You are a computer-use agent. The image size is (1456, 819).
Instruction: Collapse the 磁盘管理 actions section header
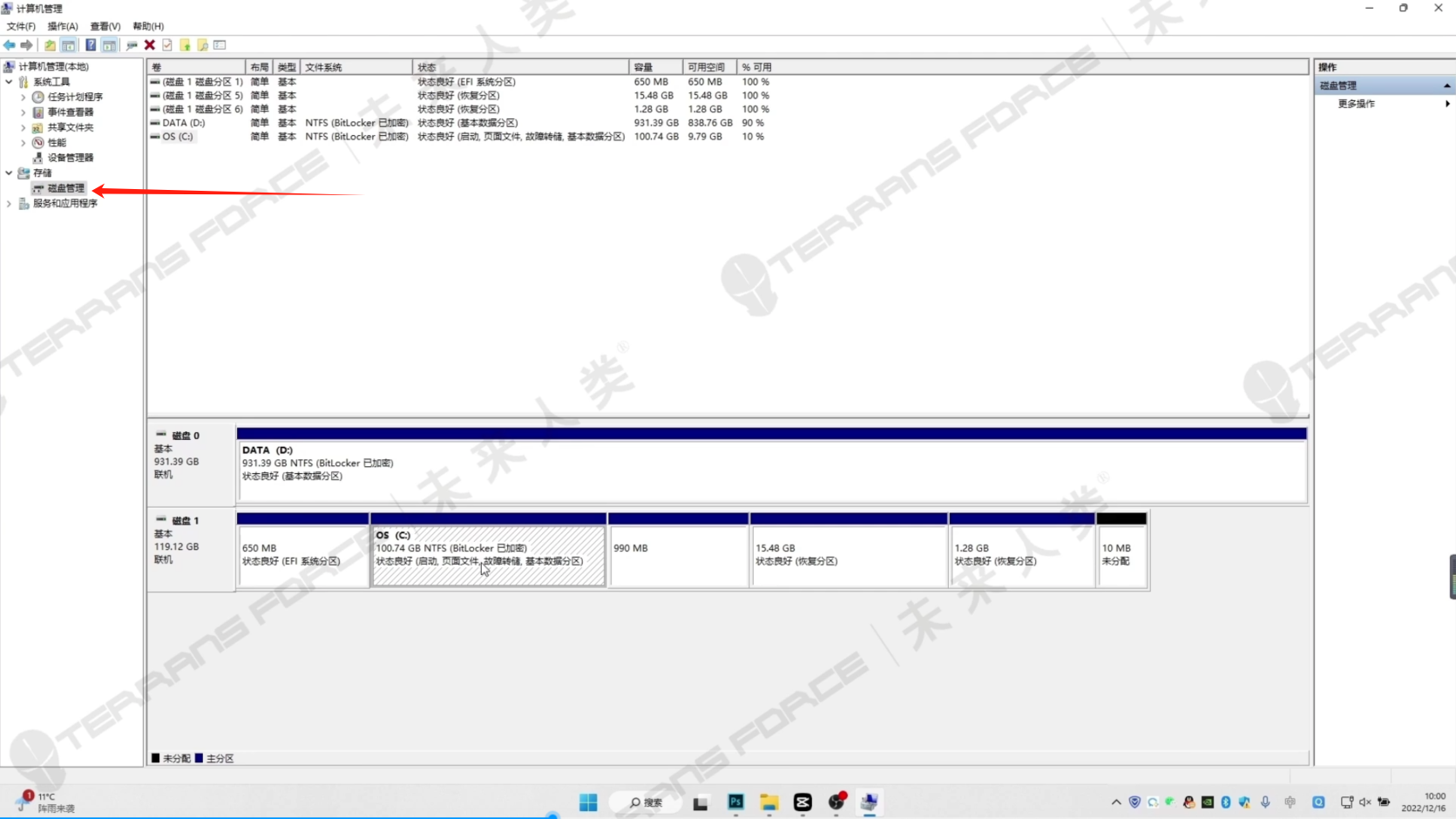pos(1385,85)
